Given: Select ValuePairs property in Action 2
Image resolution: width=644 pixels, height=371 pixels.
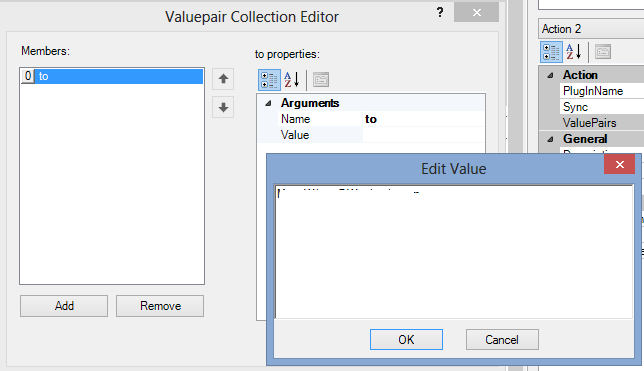Looking at the screenshot, I should (x=589, y=123).
